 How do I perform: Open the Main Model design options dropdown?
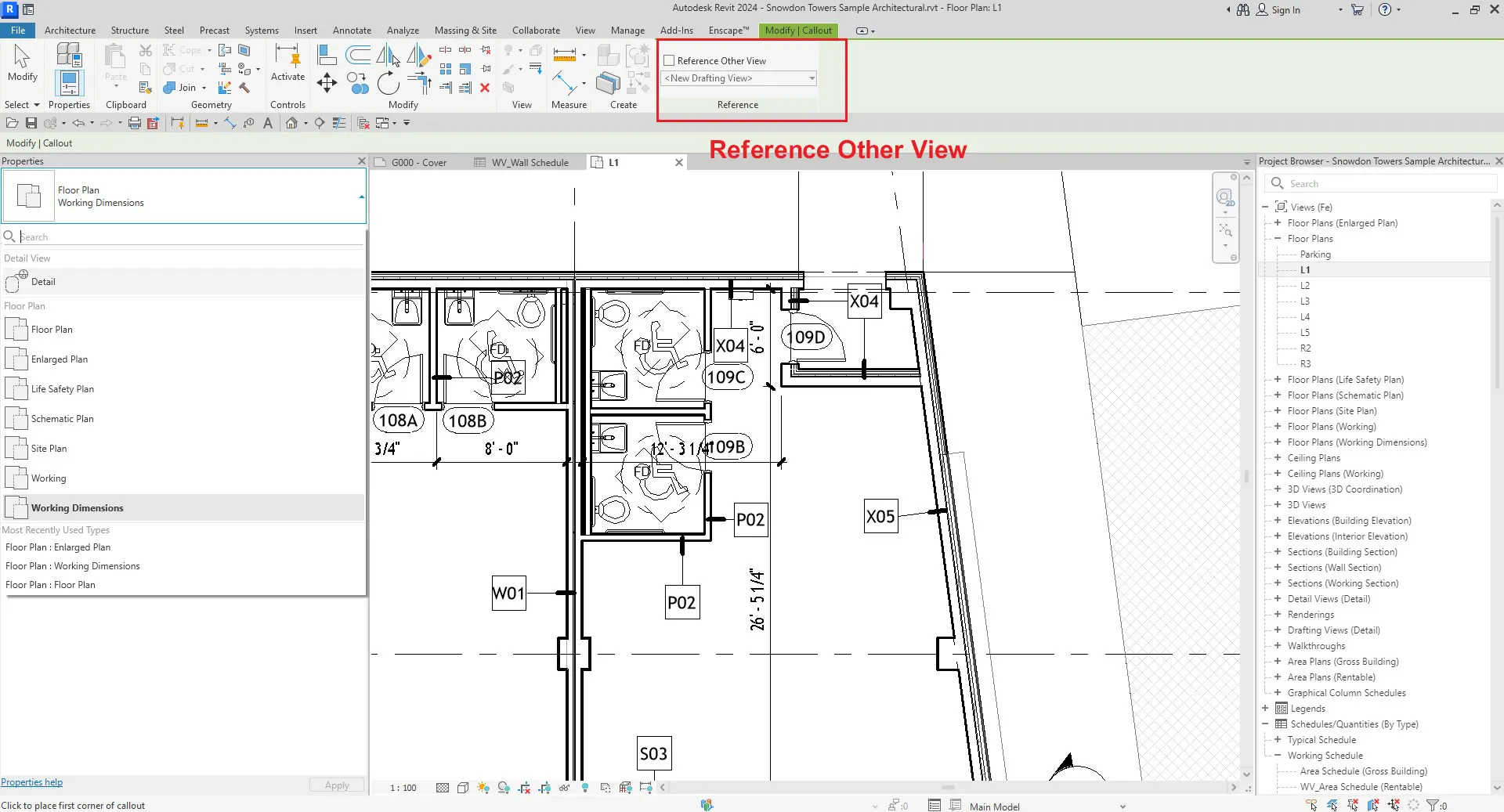1123,807
